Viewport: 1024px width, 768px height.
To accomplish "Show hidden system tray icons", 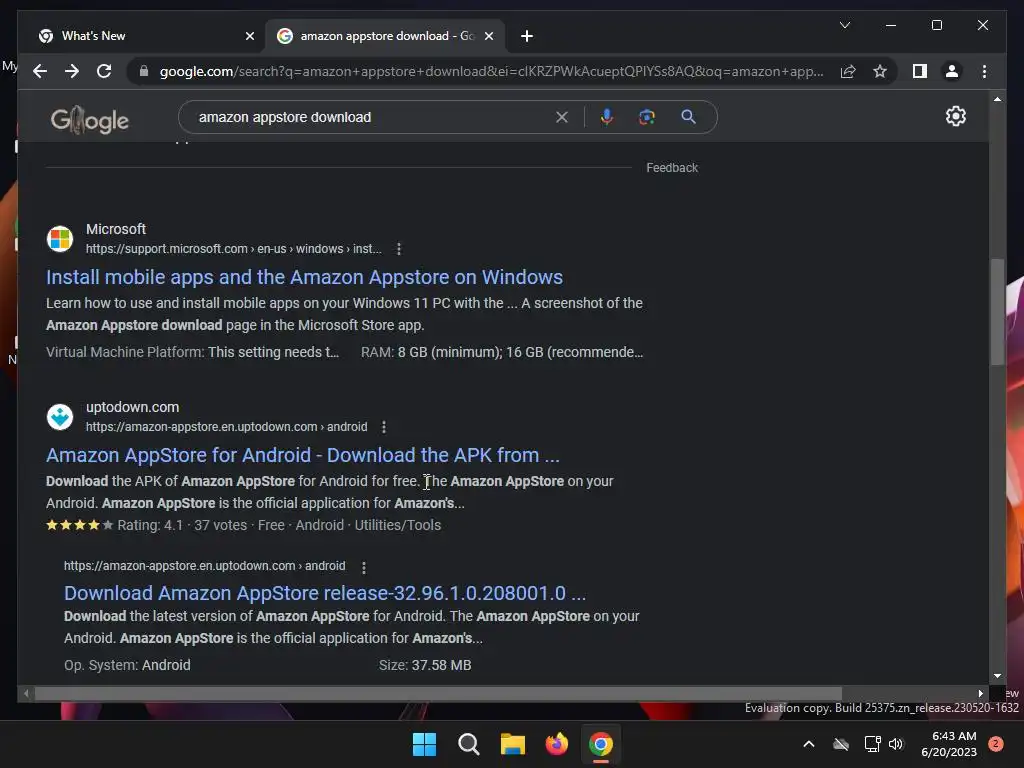I will click(808, 744).
